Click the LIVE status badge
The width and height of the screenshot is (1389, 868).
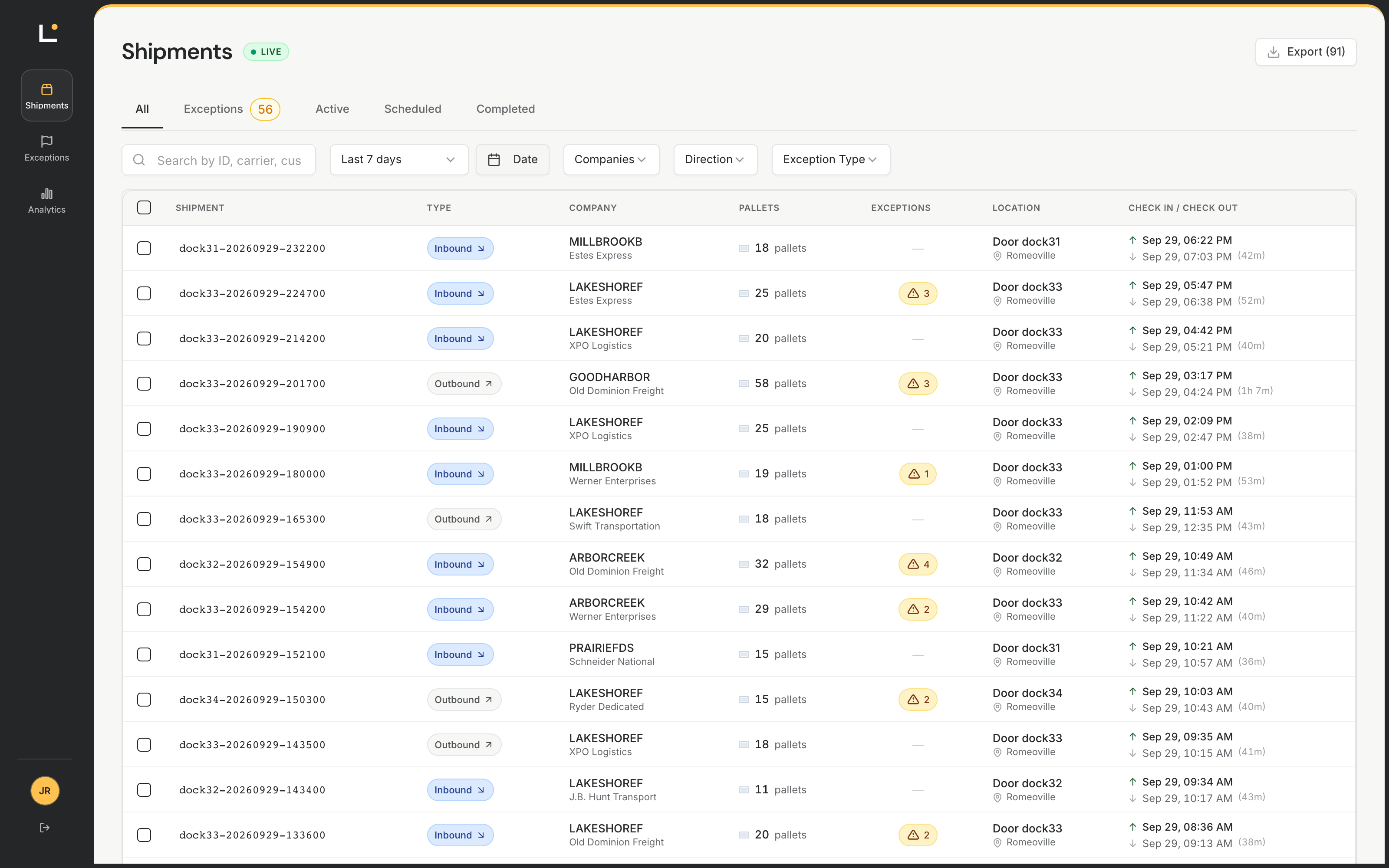[266, 52]
